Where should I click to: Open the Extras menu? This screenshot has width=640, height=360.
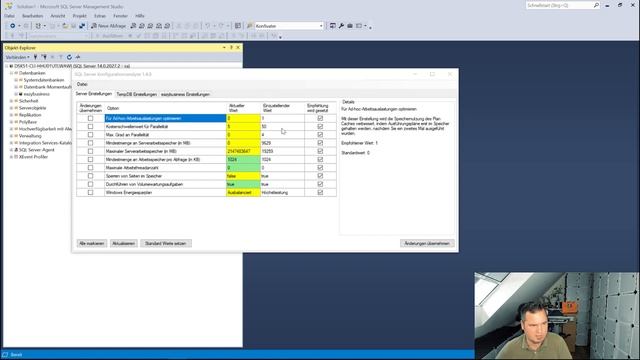pyautogui.click(x=100, y=16)
